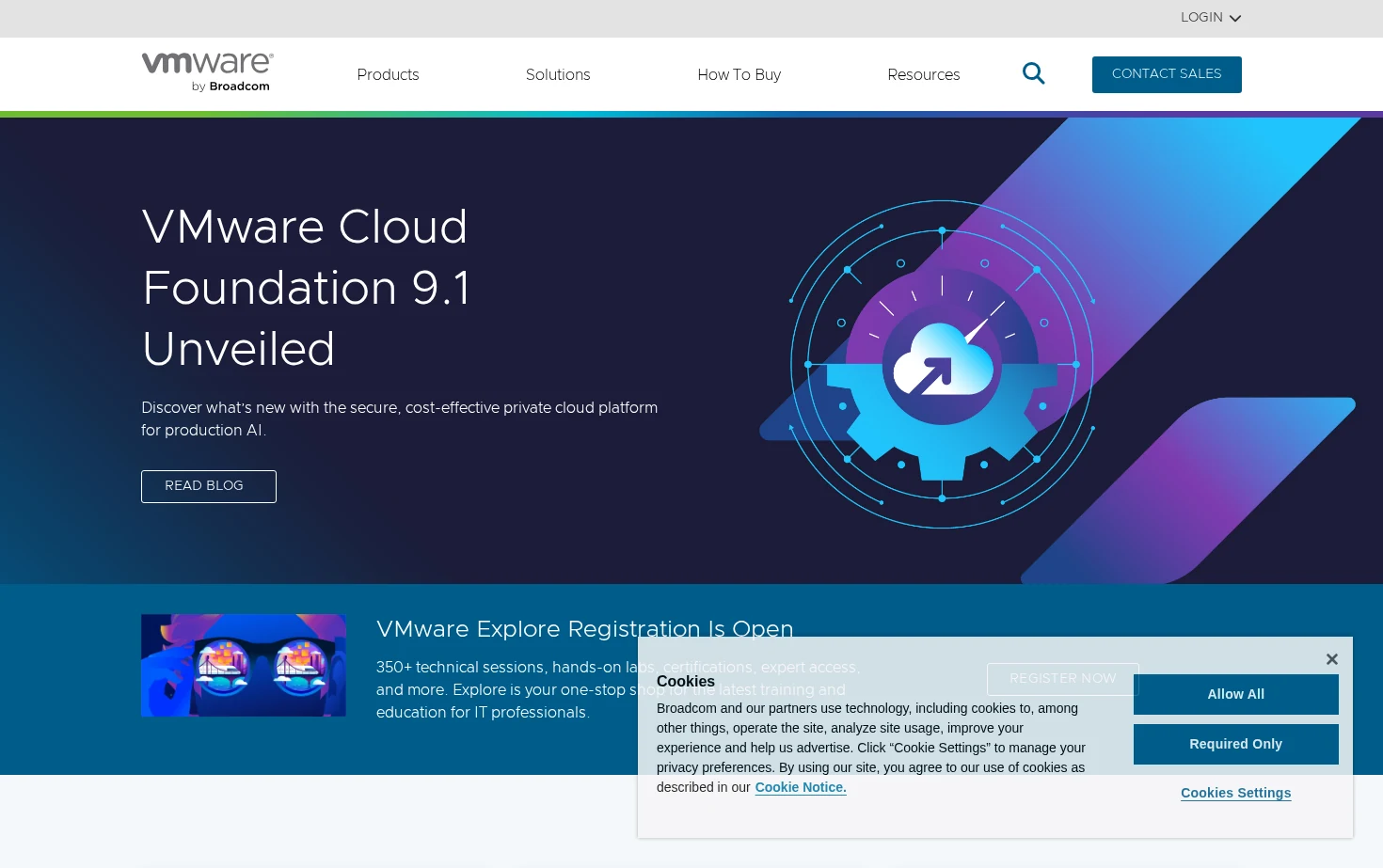Click the CONTACT SALES button
The image size is (1383, 868).
pyautogui.click(x=1167, y=74)
